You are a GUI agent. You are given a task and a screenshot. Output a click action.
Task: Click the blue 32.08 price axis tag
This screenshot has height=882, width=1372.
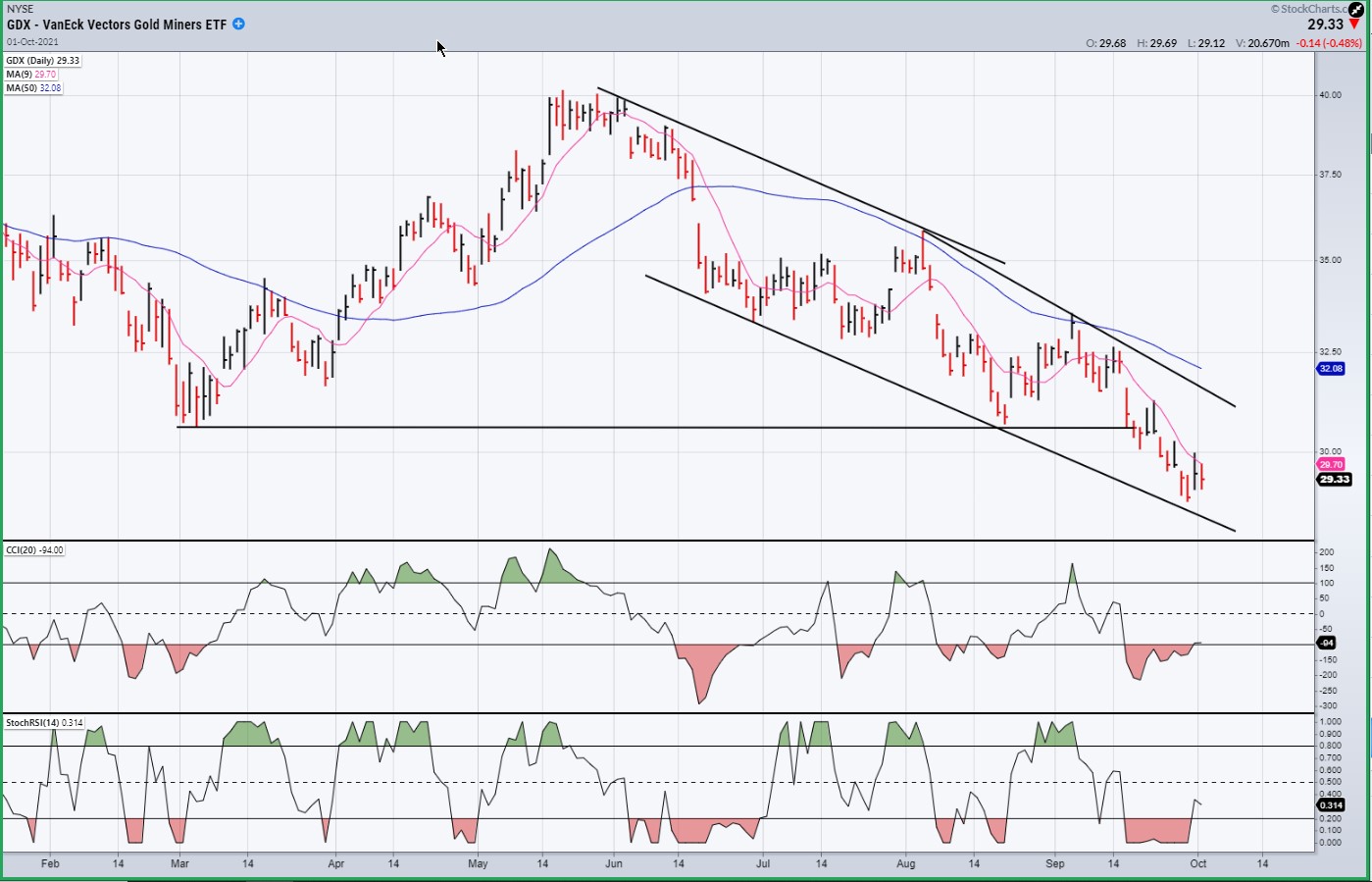point(1331,369)
